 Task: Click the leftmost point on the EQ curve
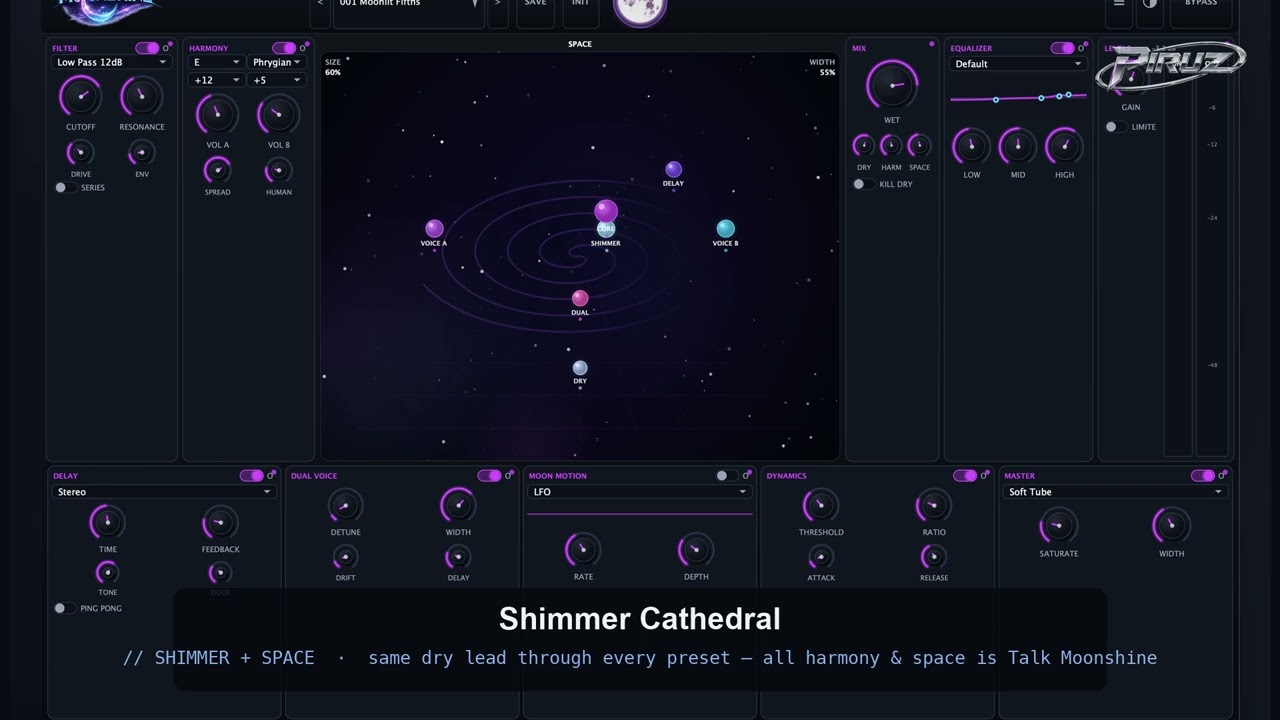(996, 100)
